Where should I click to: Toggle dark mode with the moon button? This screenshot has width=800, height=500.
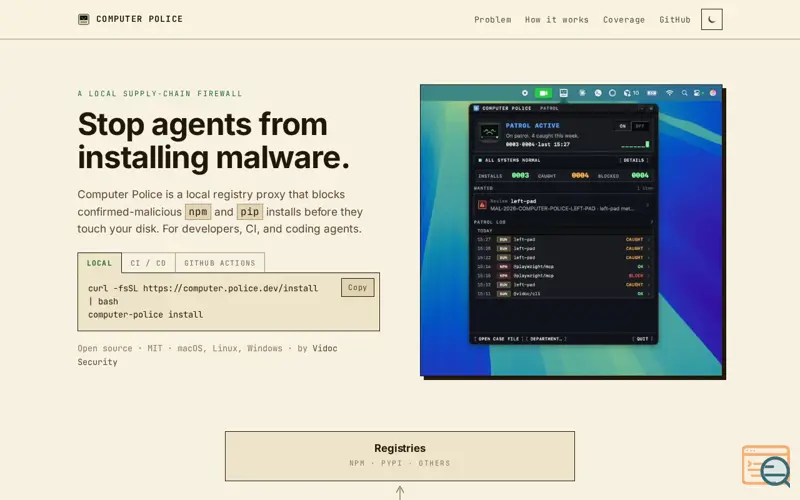click(711, 19)
